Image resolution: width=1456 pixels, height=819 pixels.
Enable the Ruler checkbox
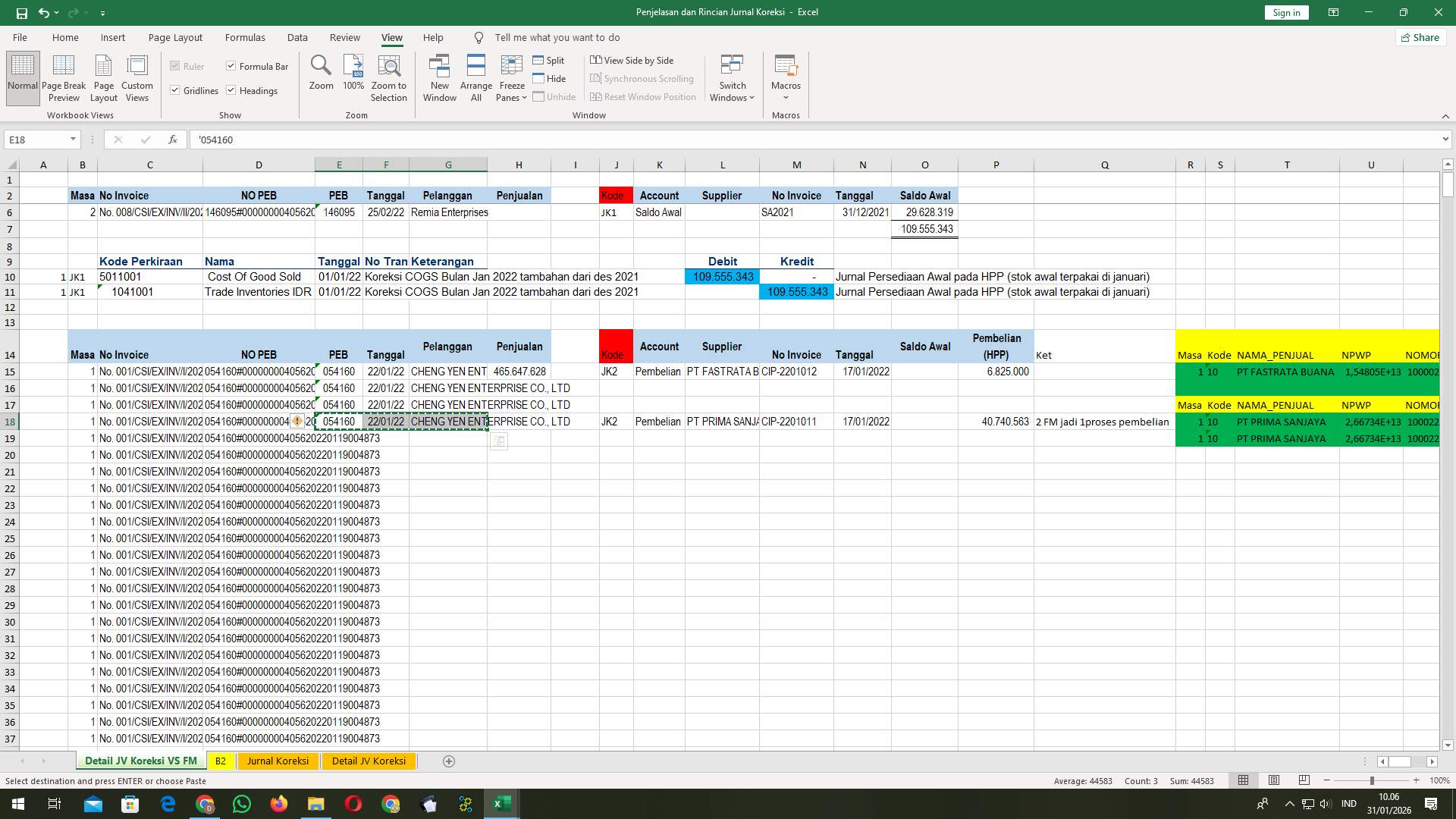tap(176, 66)
